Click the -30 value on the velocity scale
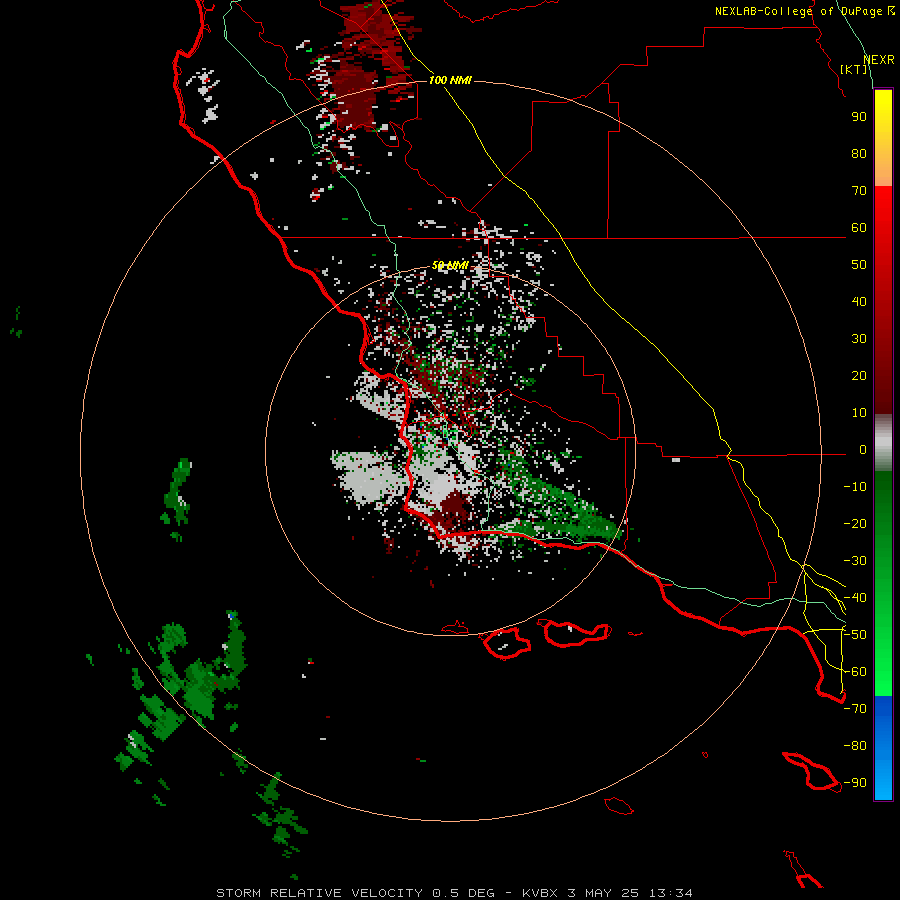 (855, 561)
